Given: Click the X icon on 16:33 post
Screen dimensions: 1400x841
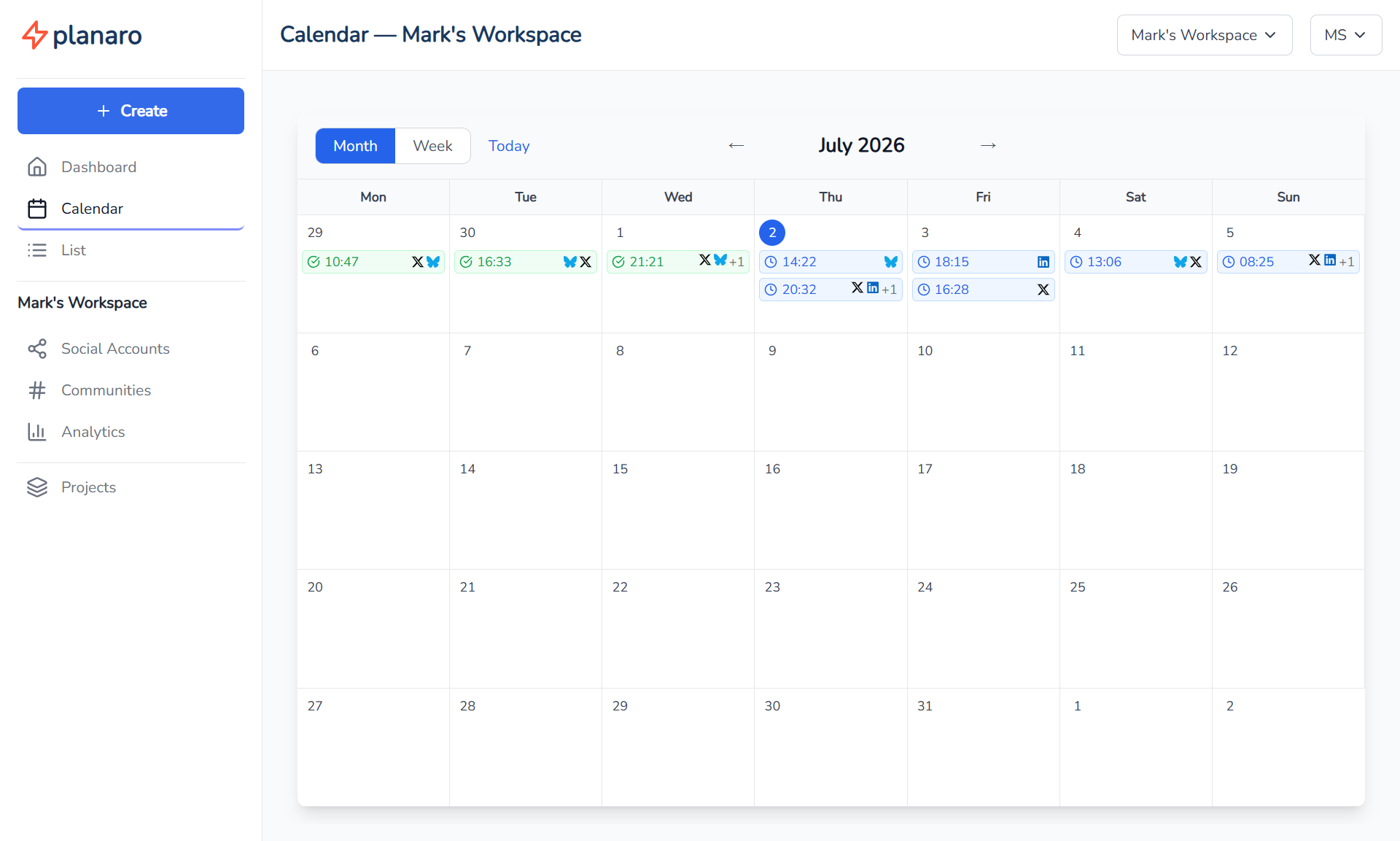Looking at the screenshot, I should pyautogui.click(x=586, y=262).
